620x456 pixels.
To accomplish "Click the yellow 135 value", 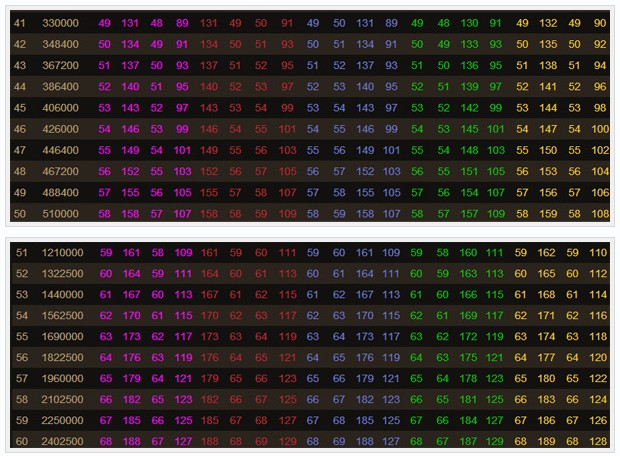I will coord(548,44).
